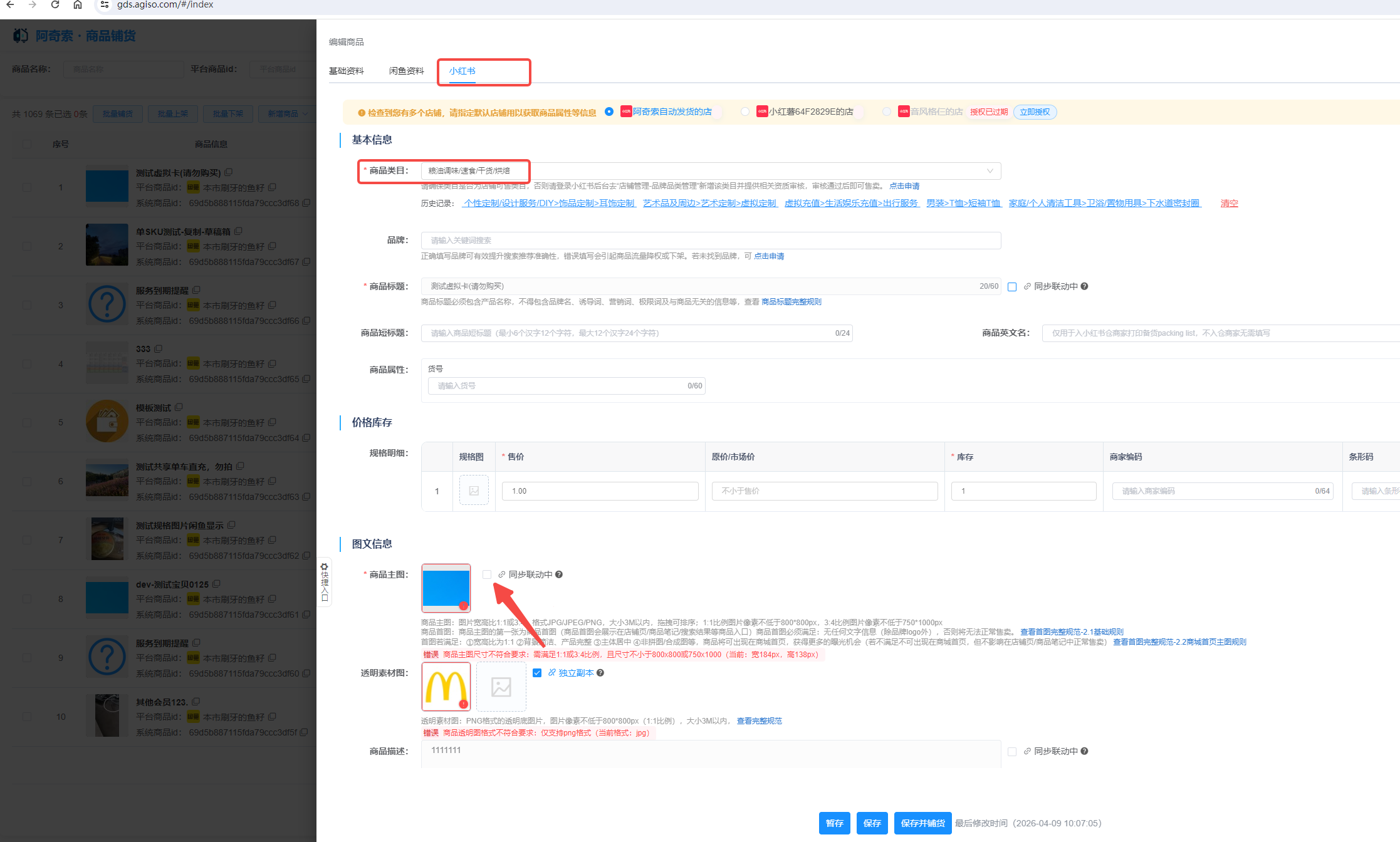Click the 快捷入口 gear side icon
Screen dimensions: 1400x842
pyautogui.click(x=324, y=567)
